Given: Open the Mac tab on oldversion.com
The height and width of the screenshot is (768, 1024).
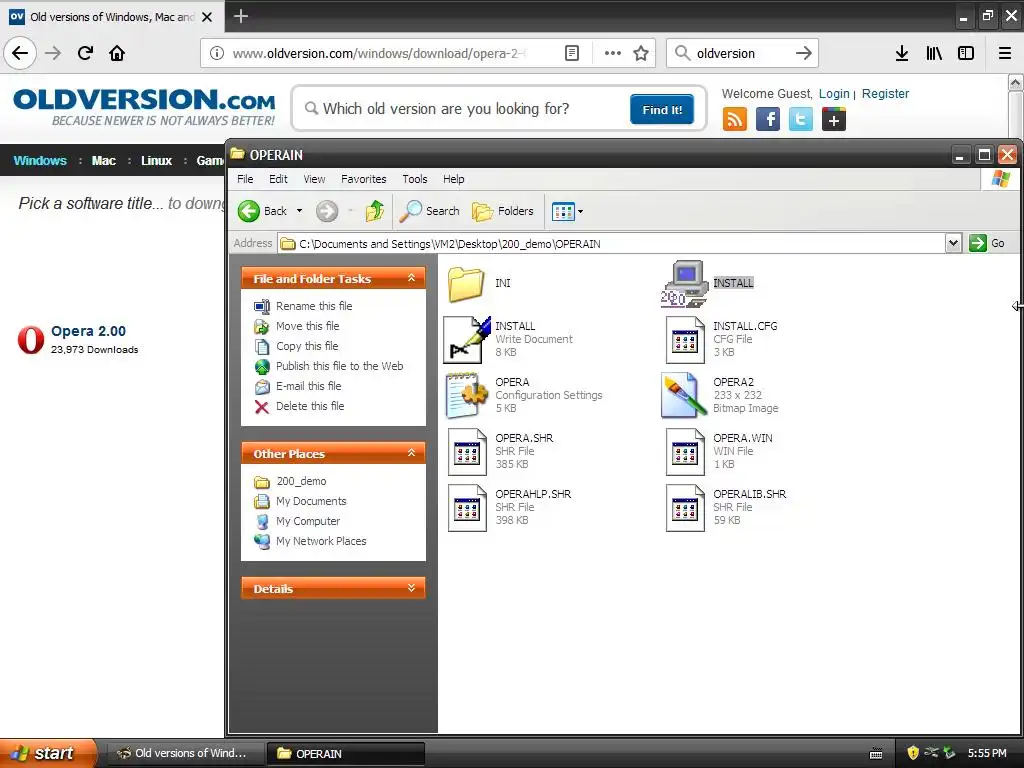Looking at the screenshot, I should point(103,161).
